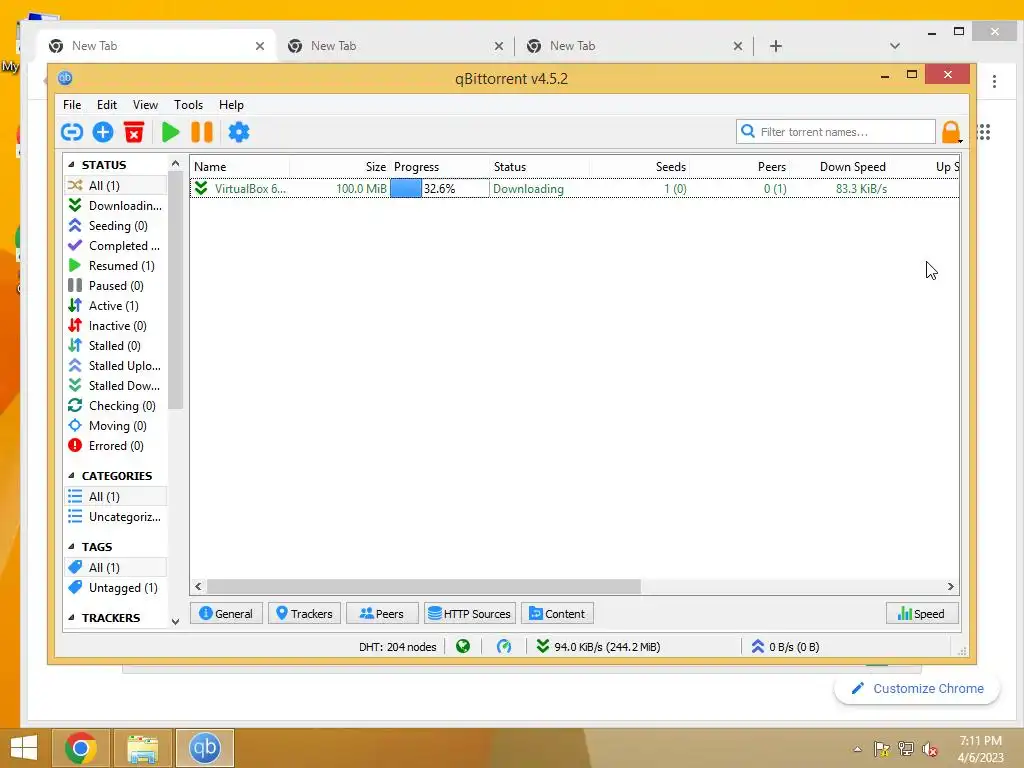Select the Moving (0) filter
Image resolution: width=1024 pixels, height=768 pixels.
[116, 426]
